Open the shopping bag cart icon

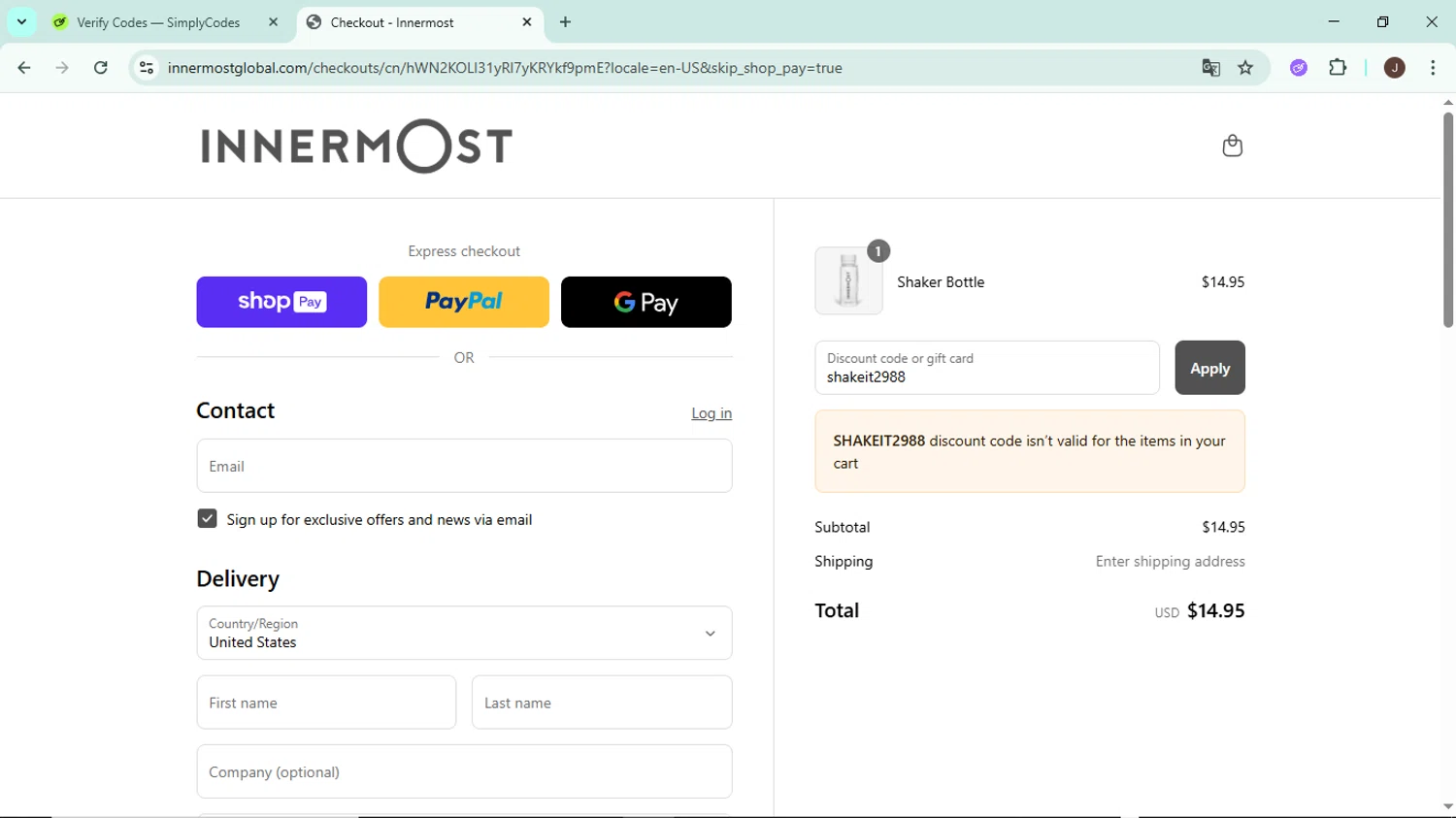[x=1232, y=146]
